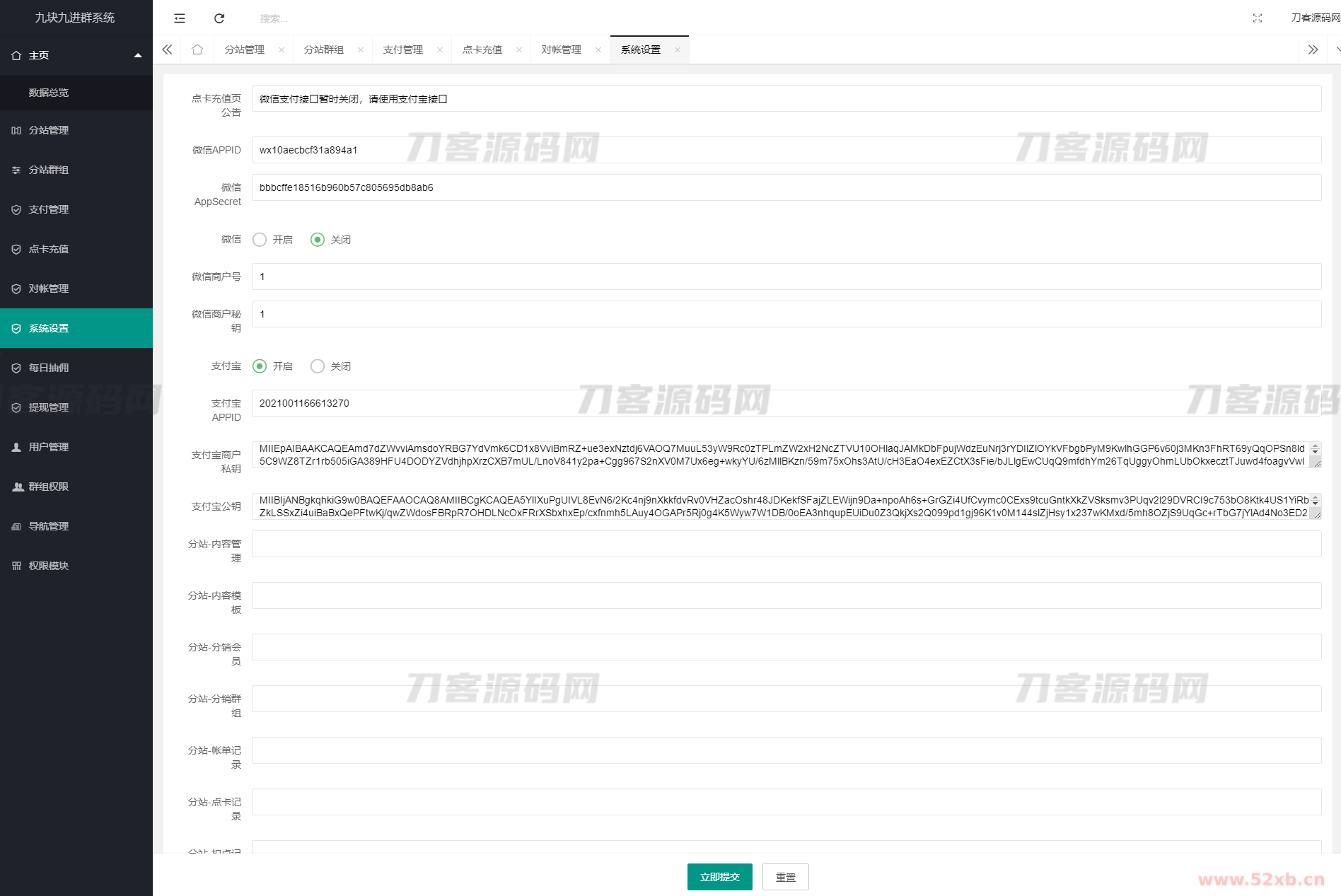This screenshot has width=1341, height=896.
Task: Select 开启 radio for 微信
Action: [x=260, y=240]
